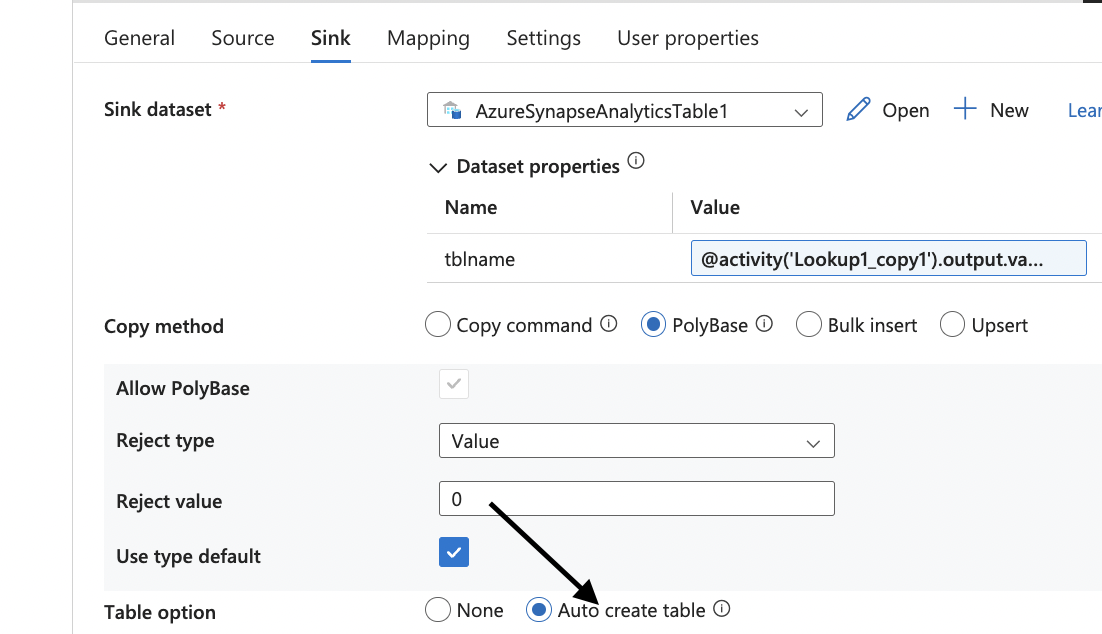Click the pencil icon beside Open
This screenshot has height=634, width=1102.
point(858,110)
